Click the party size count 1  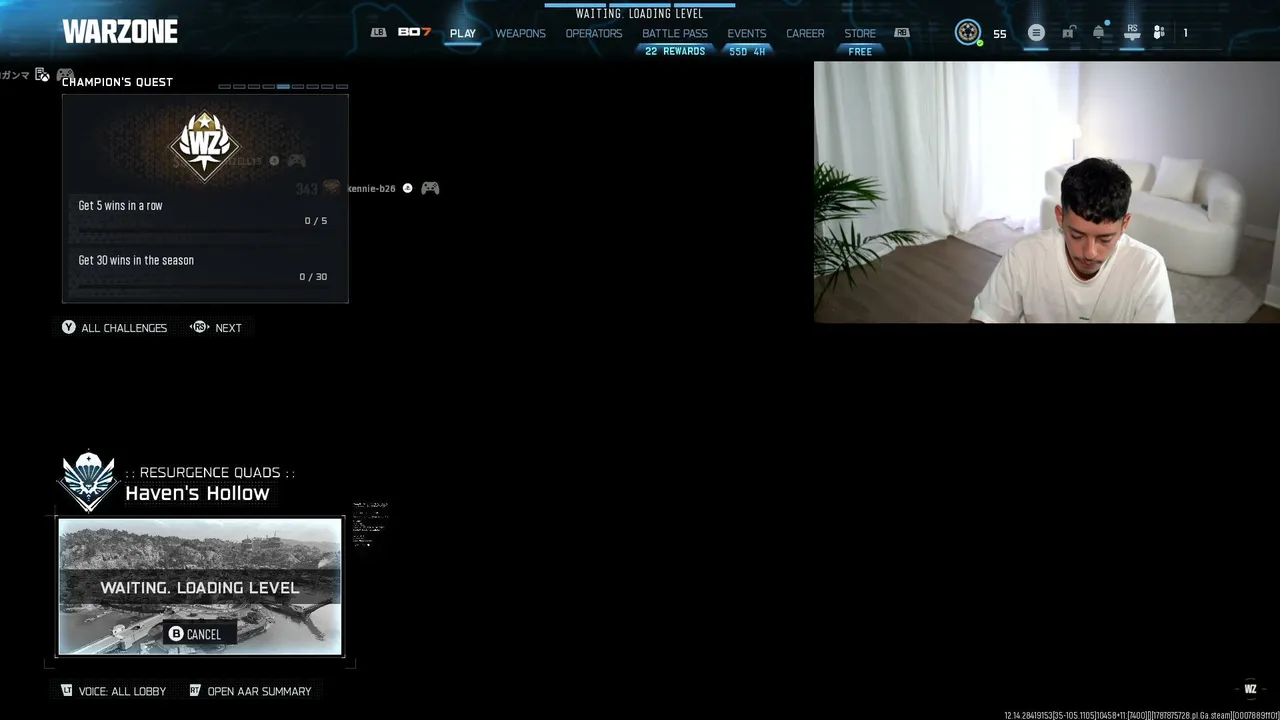[1185, 33]
